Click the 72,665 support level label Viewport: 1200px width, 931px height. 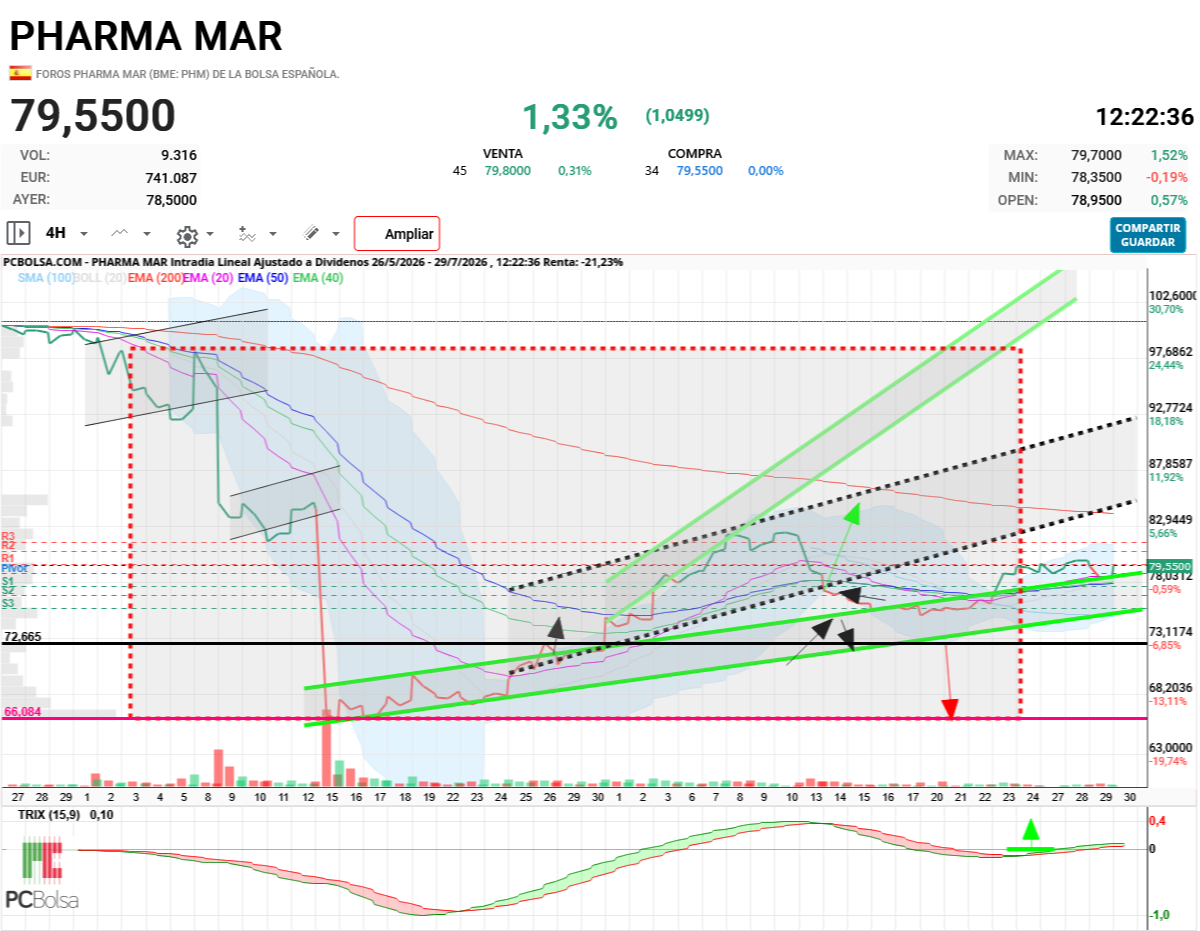[x=21, y=636]
